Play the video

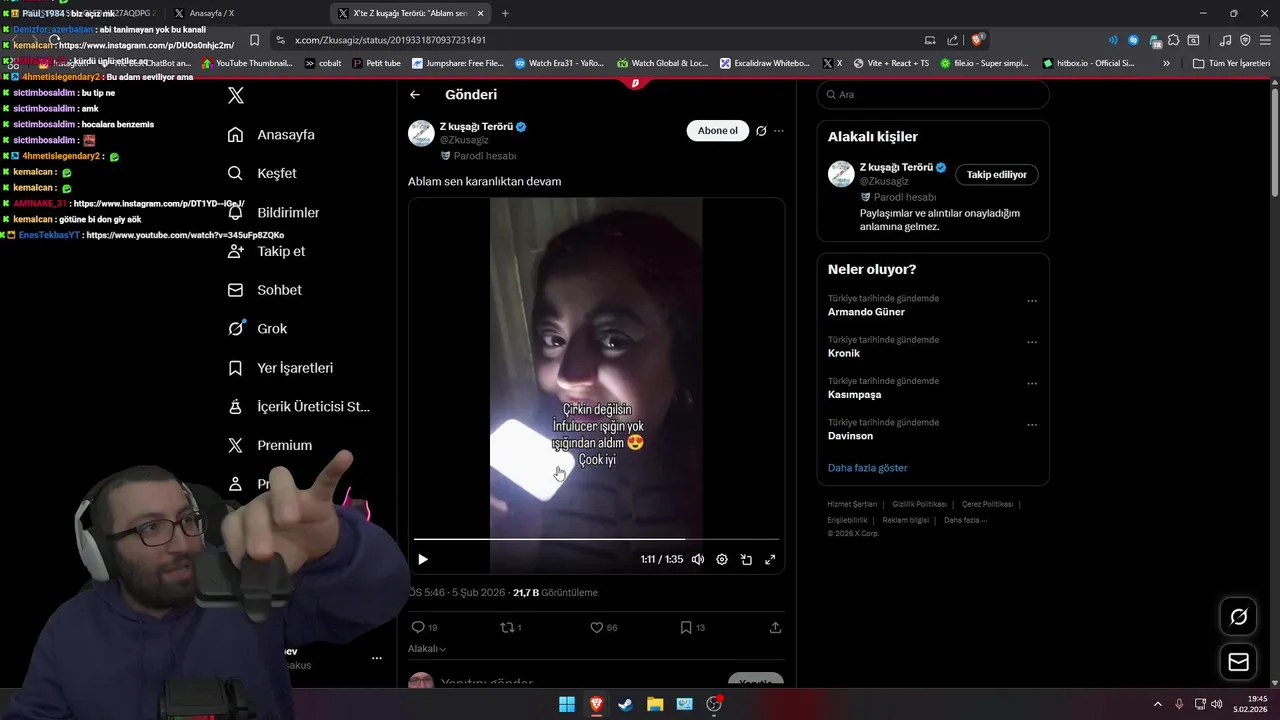(423, 560)
